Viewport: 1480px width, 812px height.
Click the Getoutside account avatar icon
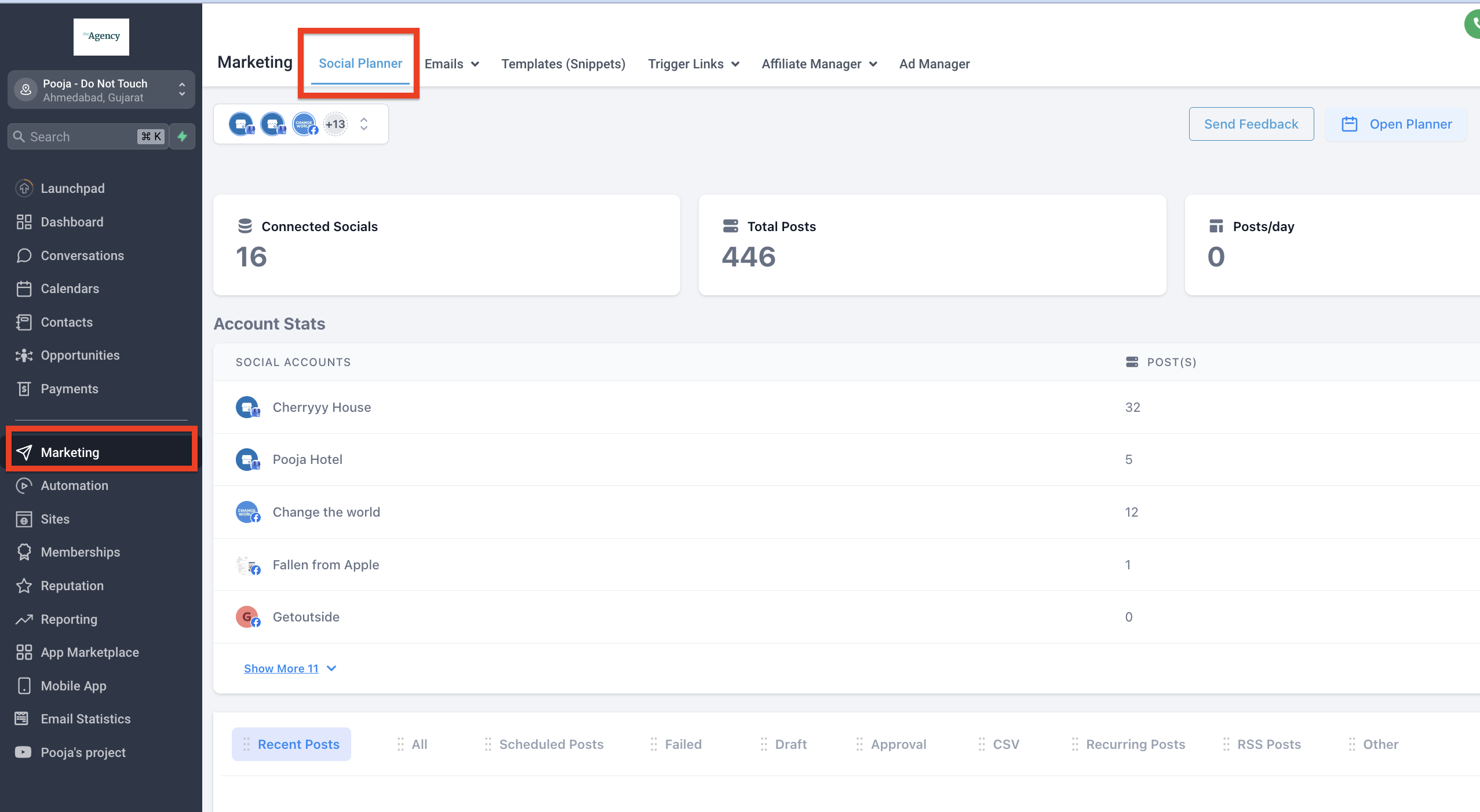tap(247, 617)
